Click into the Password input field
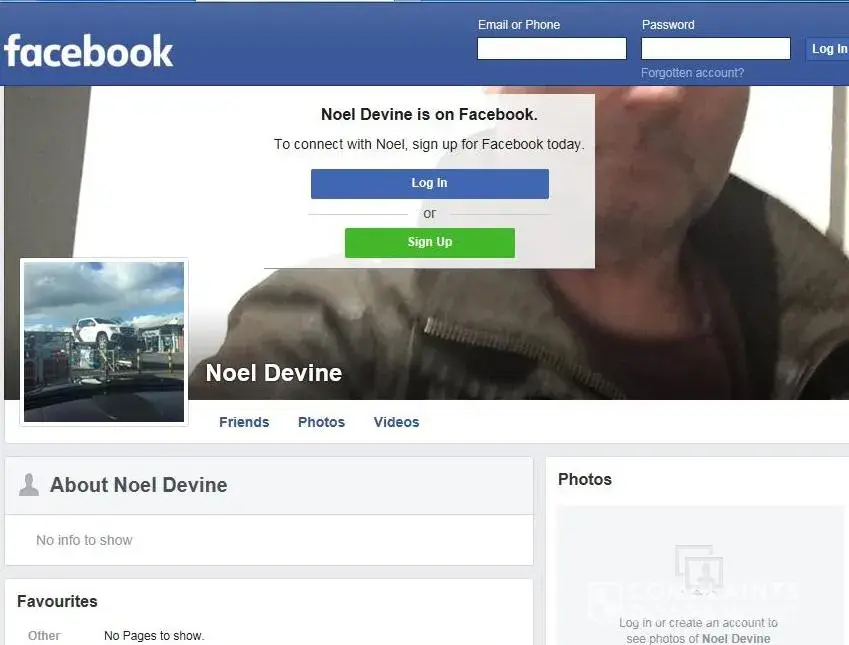This screenshot has width=849, height=645. tap(715, 49)
